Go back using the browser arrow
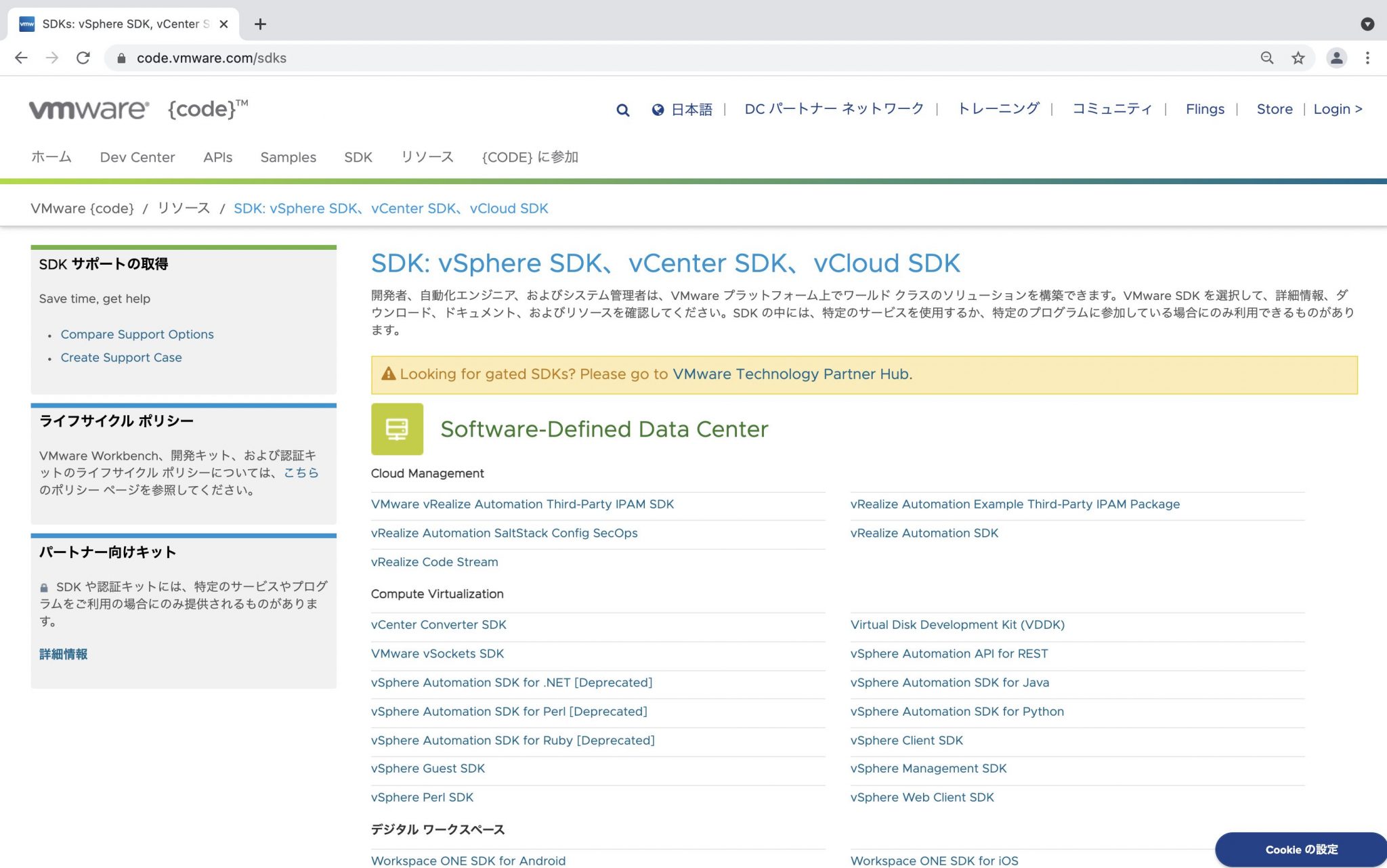This screenshot has height=868, width=1387. (x=21, y=58)
